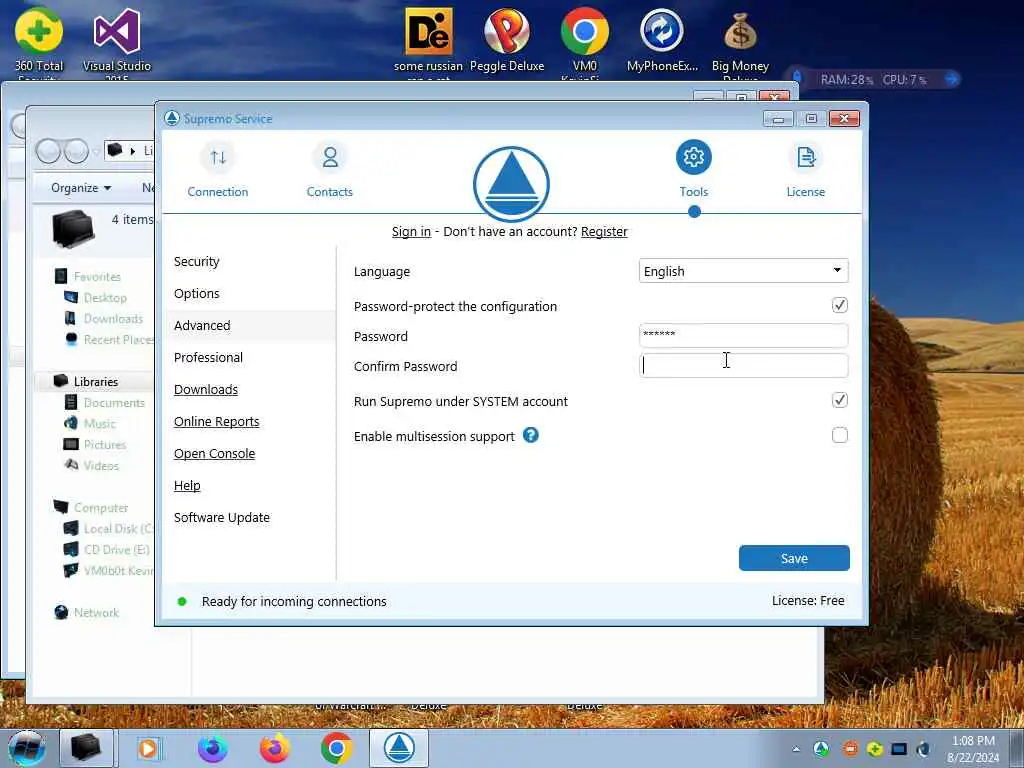Open the 'some russian' De desktop icon
The image size is (1024, 768).
[x=428, y=42]
